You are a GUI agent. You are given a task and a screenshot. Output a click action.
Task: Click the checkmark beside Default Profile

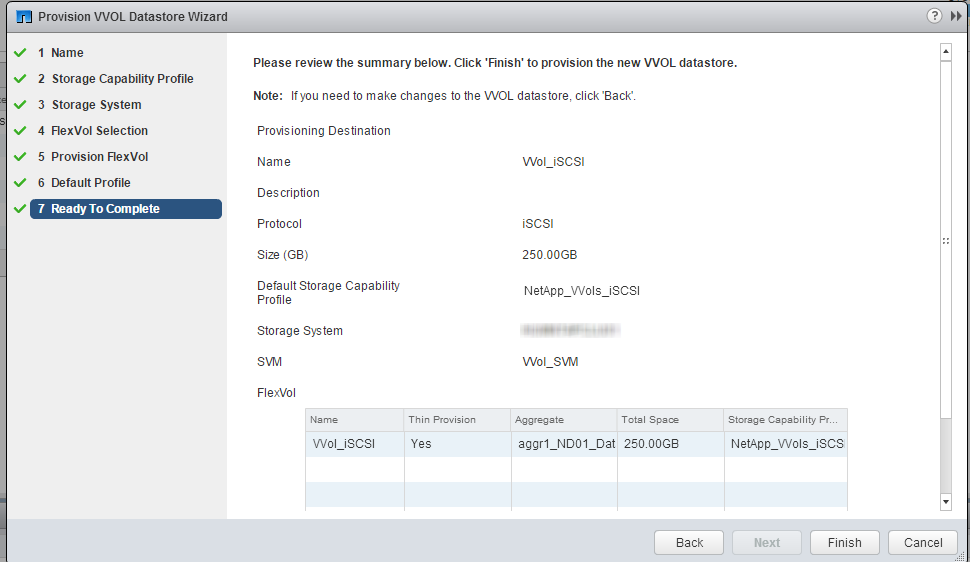pyautogui.click(x=19, y=183)
